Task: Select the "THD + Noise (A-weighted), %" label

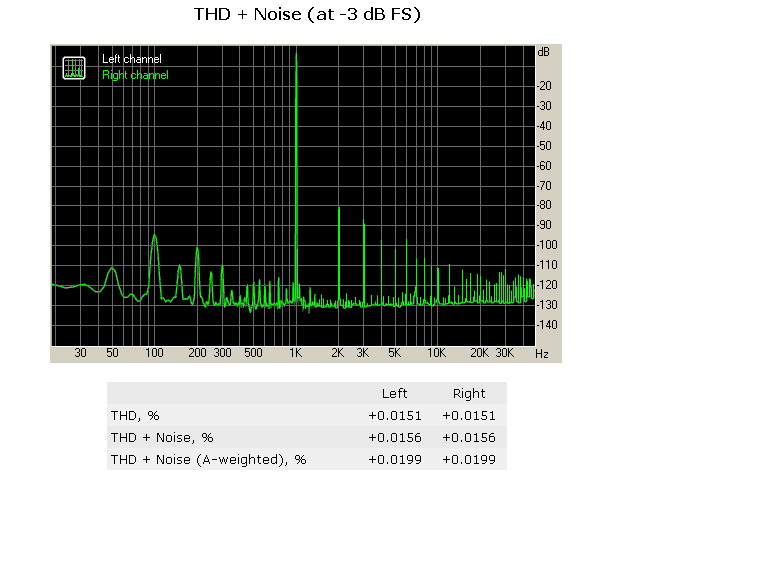Action: [209, 460]
